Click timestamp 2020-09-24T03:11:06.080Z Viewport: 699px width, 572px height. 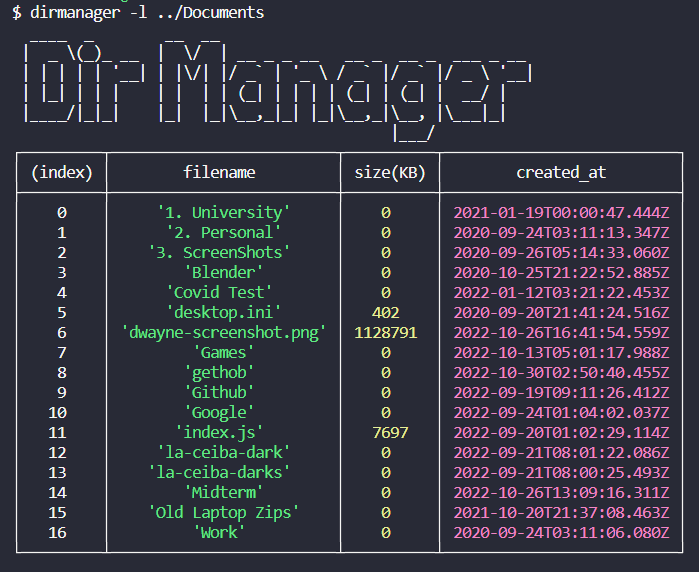[x=561, y=533]
